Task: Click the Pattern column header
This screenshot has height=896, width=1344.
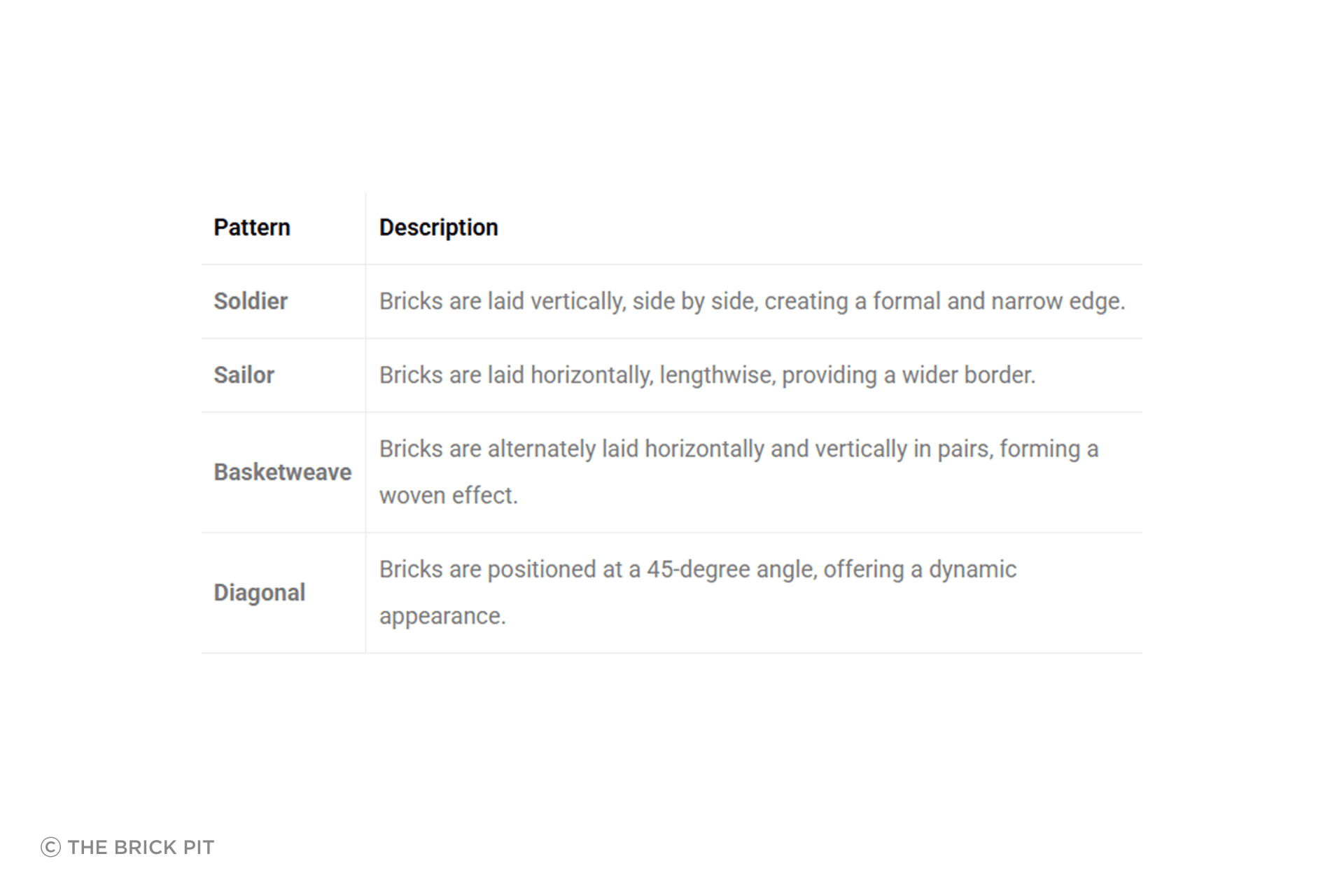Action: (252, 227)
